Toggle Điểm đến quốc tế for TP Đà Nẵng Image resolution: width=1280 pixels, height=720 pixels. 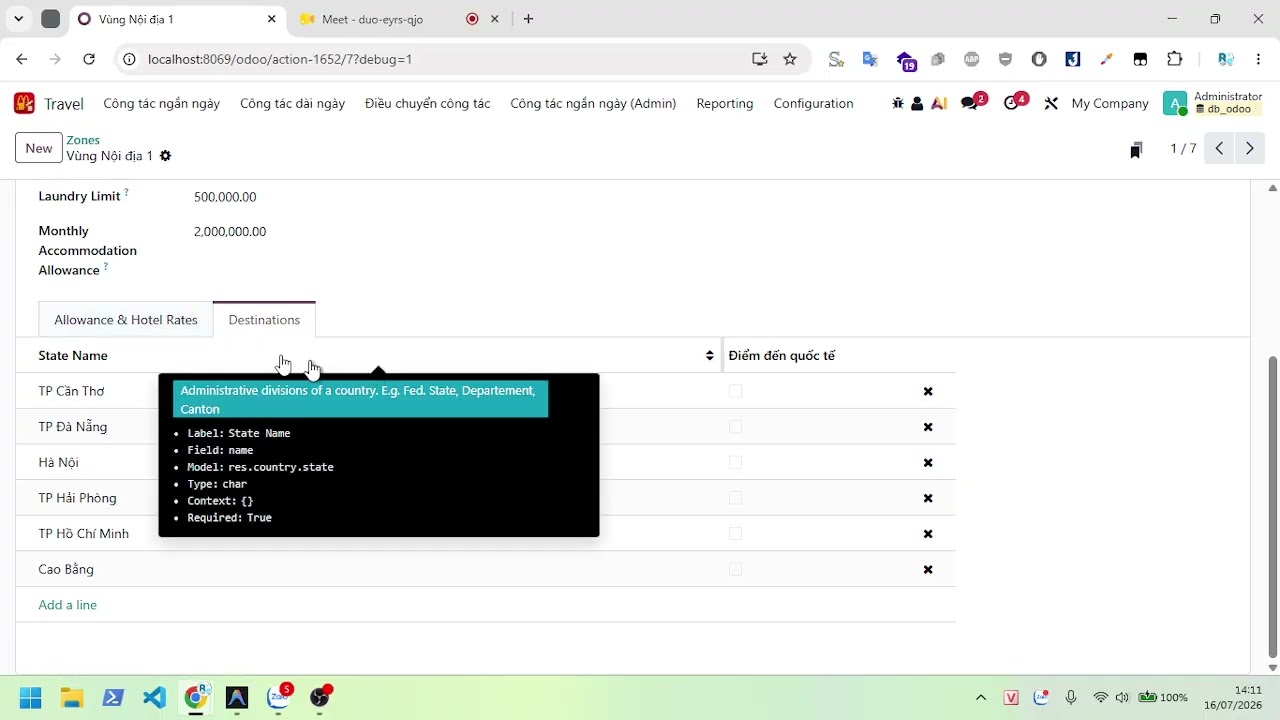click(x=736, y=427)
